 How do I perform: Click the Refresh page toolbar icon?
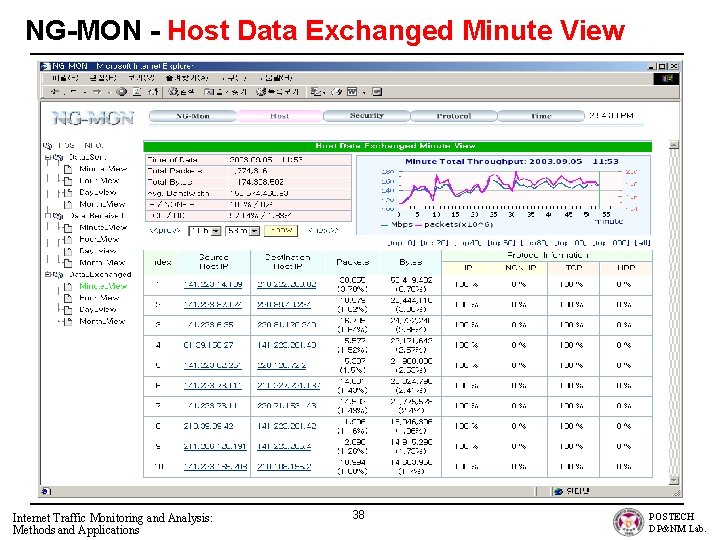(137, 92)
